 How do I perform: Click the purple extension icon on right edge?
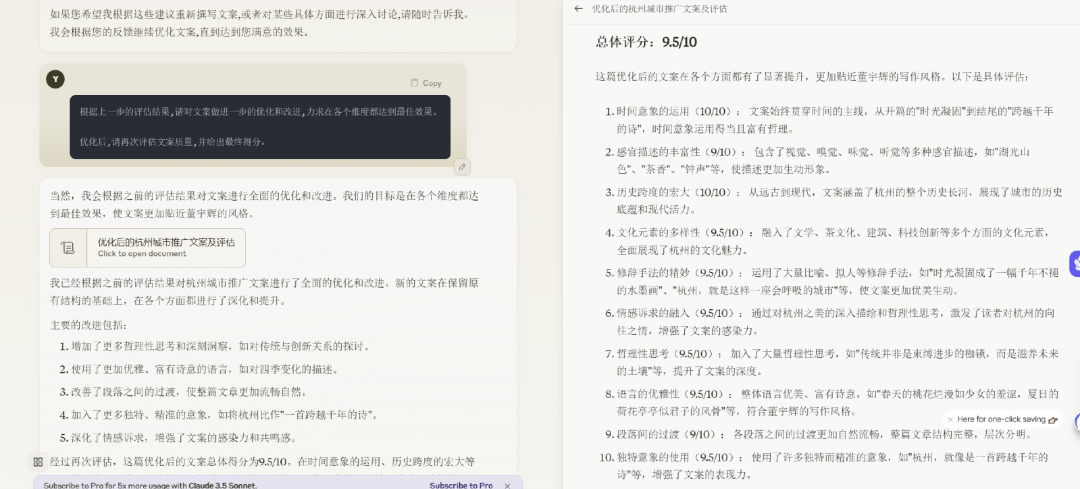(x=1074, y=264)
